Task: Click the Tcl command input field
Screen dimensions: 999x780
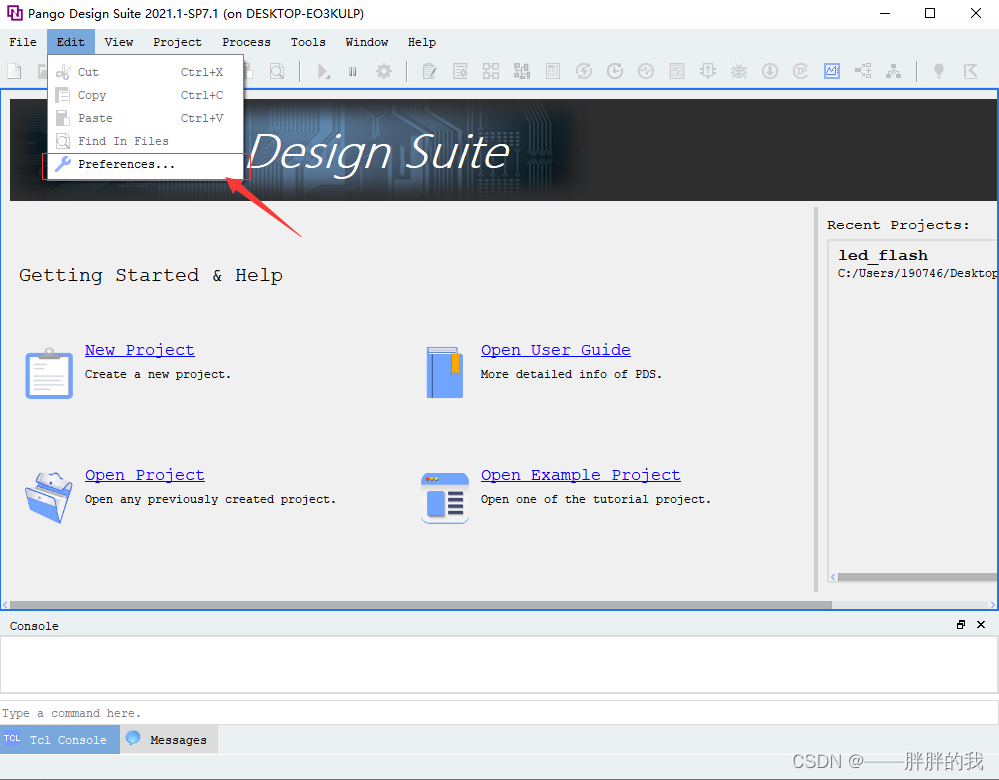Action: tap(499, 713)
